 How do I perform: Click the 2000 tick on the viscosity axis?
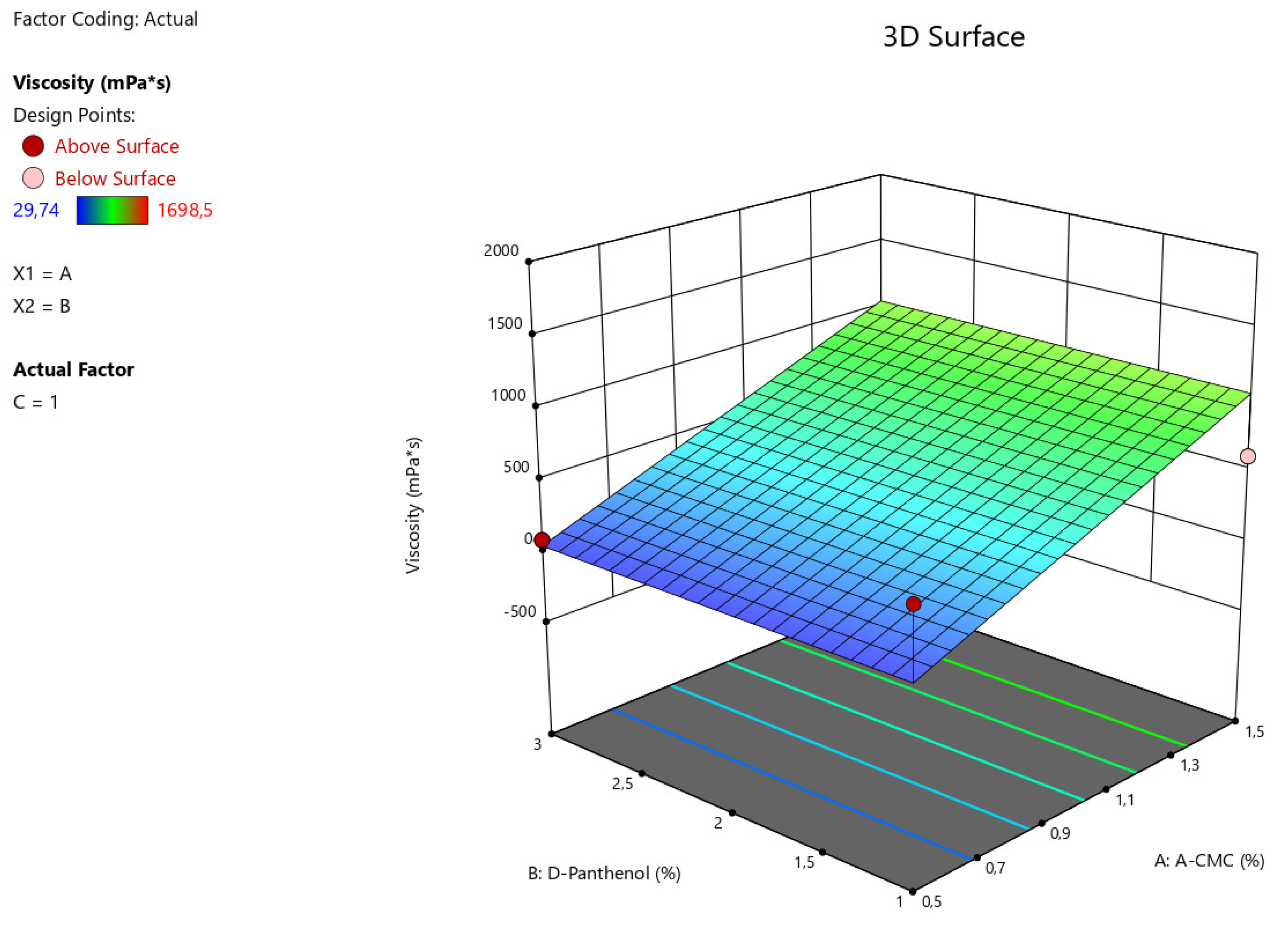pyautogui.click(x=501, y=251)
